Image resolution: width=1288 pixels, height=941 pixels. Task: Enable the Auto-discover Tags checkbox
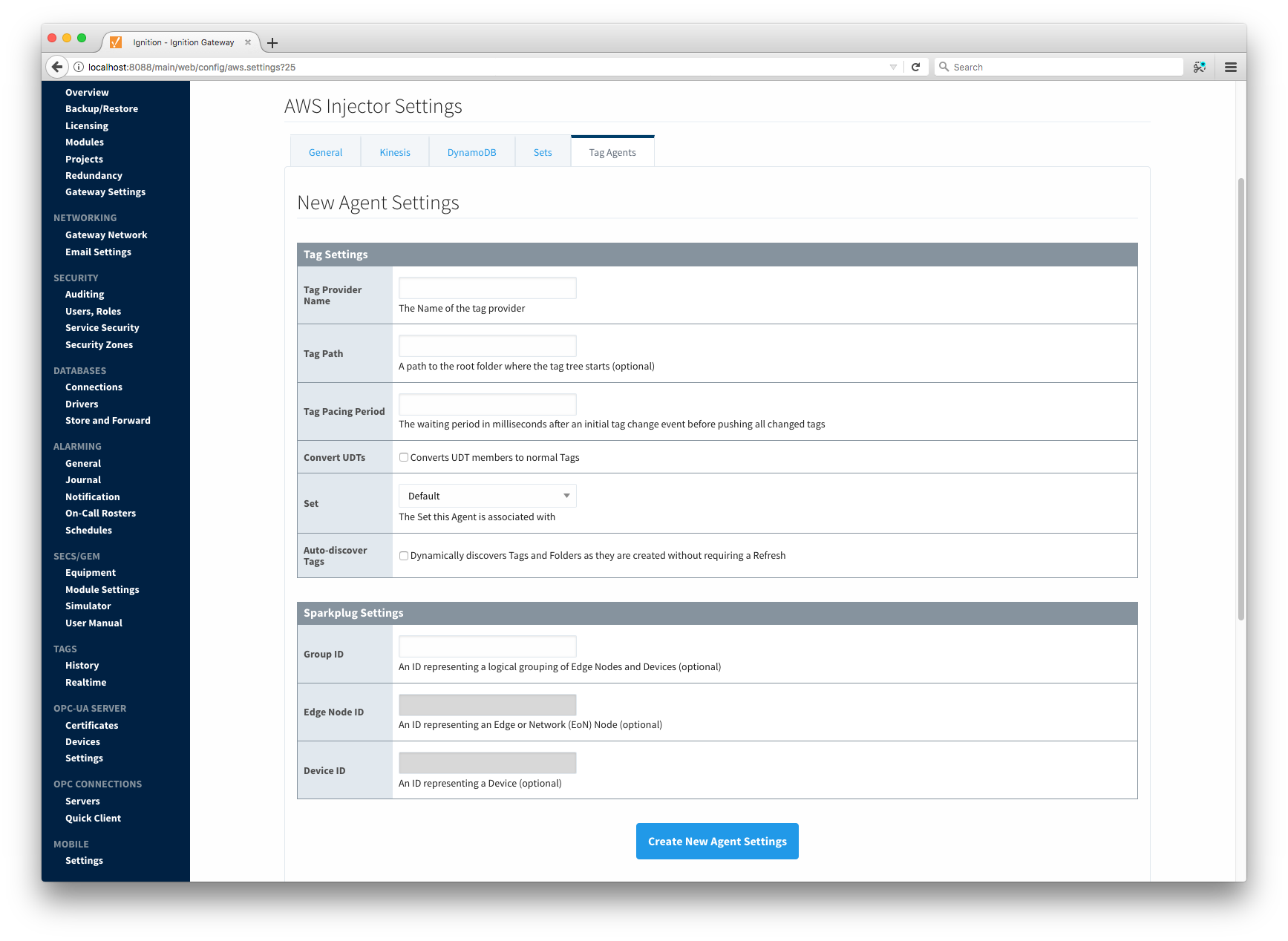pyautogui.click(x=404, y=556)
